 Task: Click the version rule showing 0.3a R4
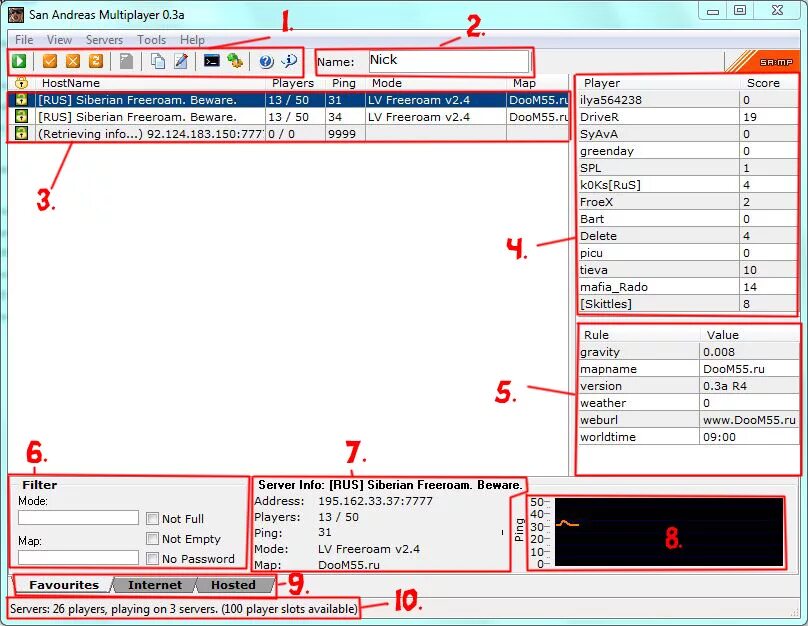(689, 386)
